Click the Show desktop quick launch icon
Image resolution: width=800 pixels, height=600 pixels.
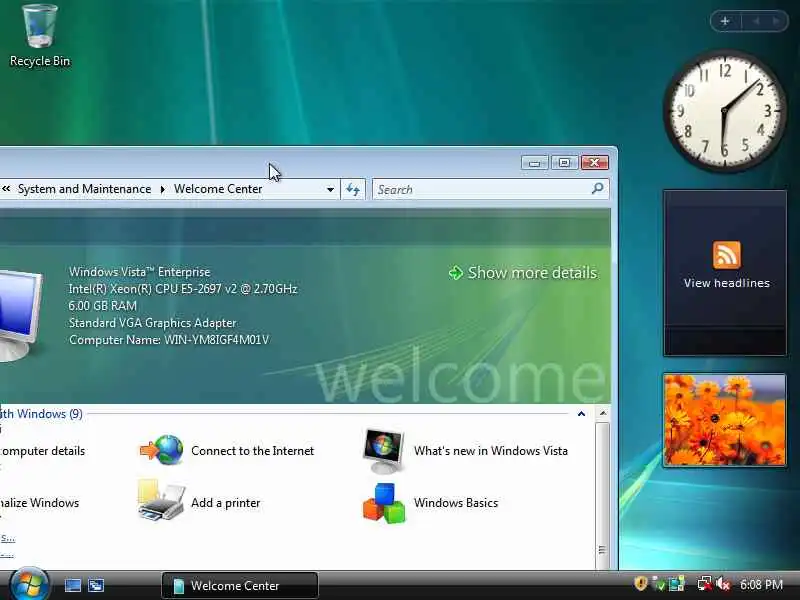tap(72, 585)
